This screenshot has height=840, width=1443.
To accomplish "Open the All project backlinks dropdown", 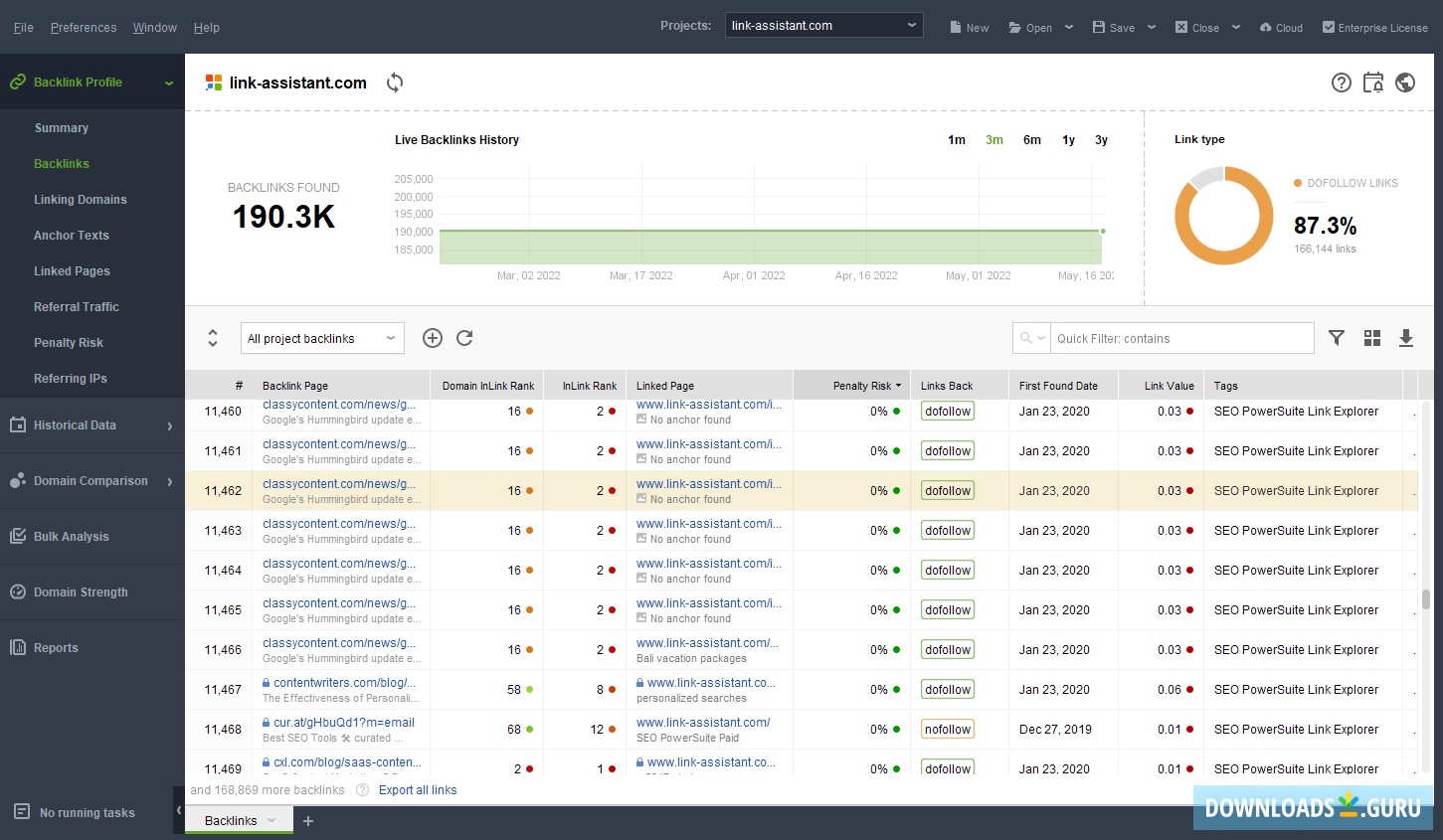I will pos(322,339).
